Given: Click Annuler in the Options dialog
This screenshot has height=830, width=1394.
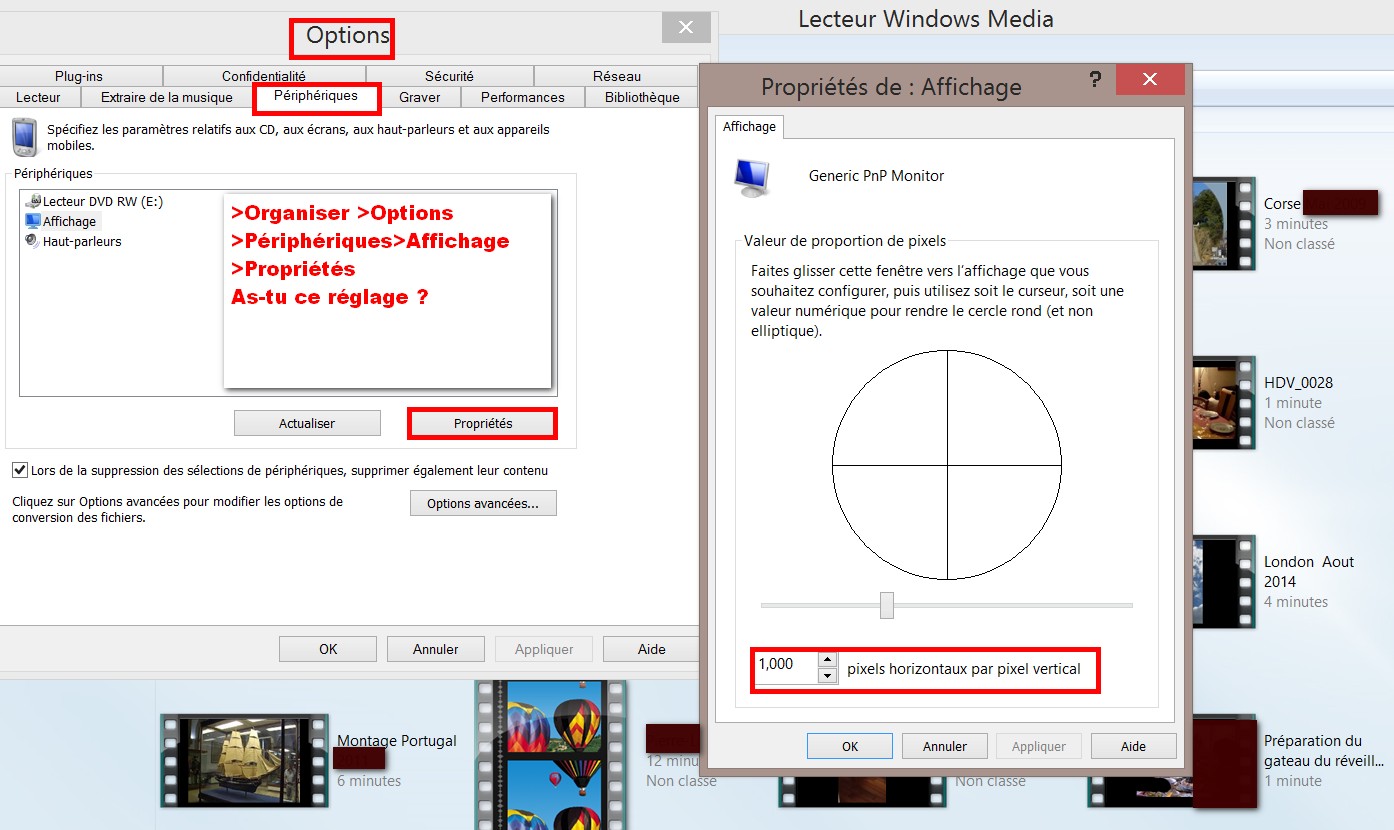Looking at the screenshot, I should click(x=436, y=649).
